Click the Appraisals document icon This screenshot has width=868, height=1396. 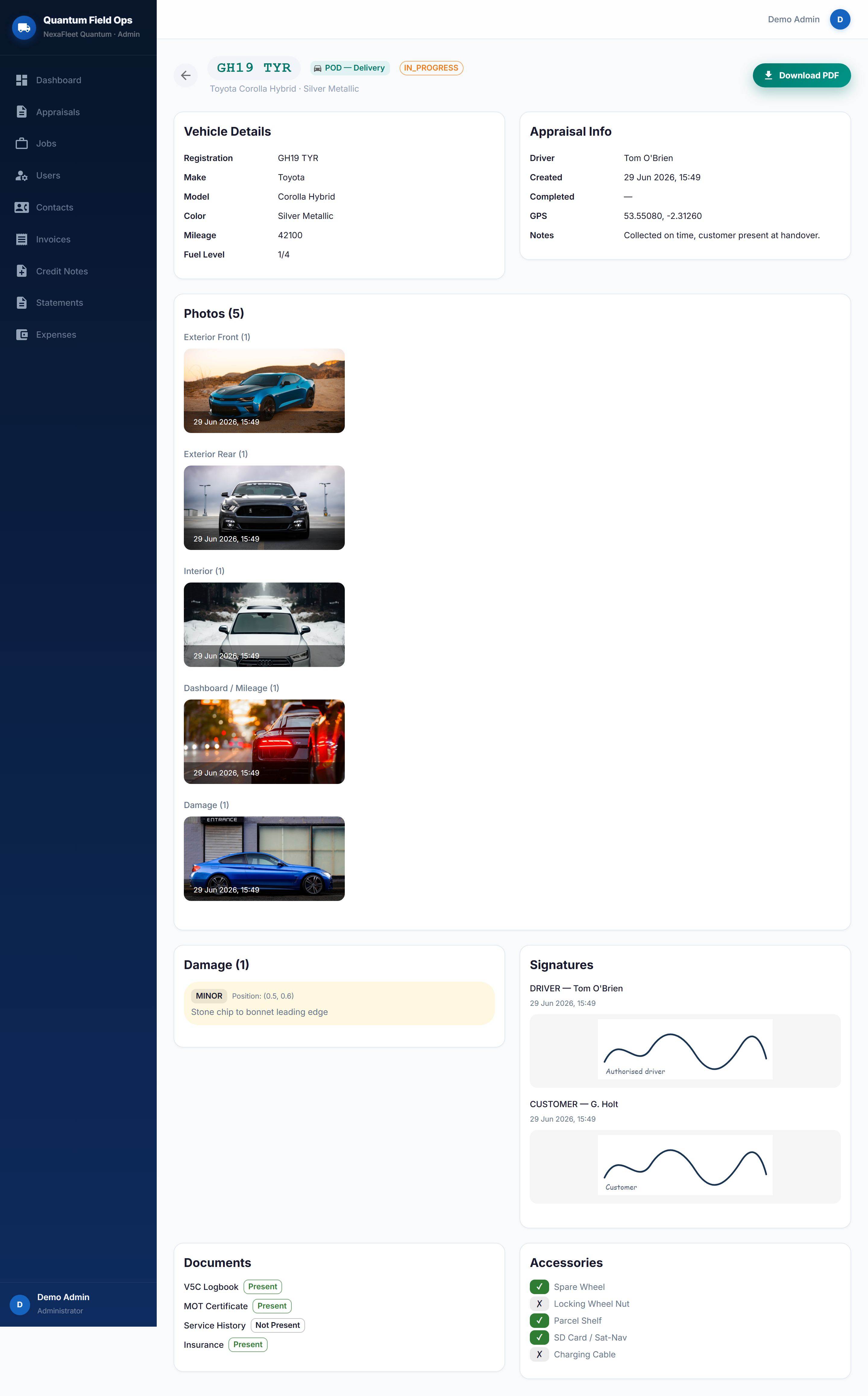[x=22, y=112]
